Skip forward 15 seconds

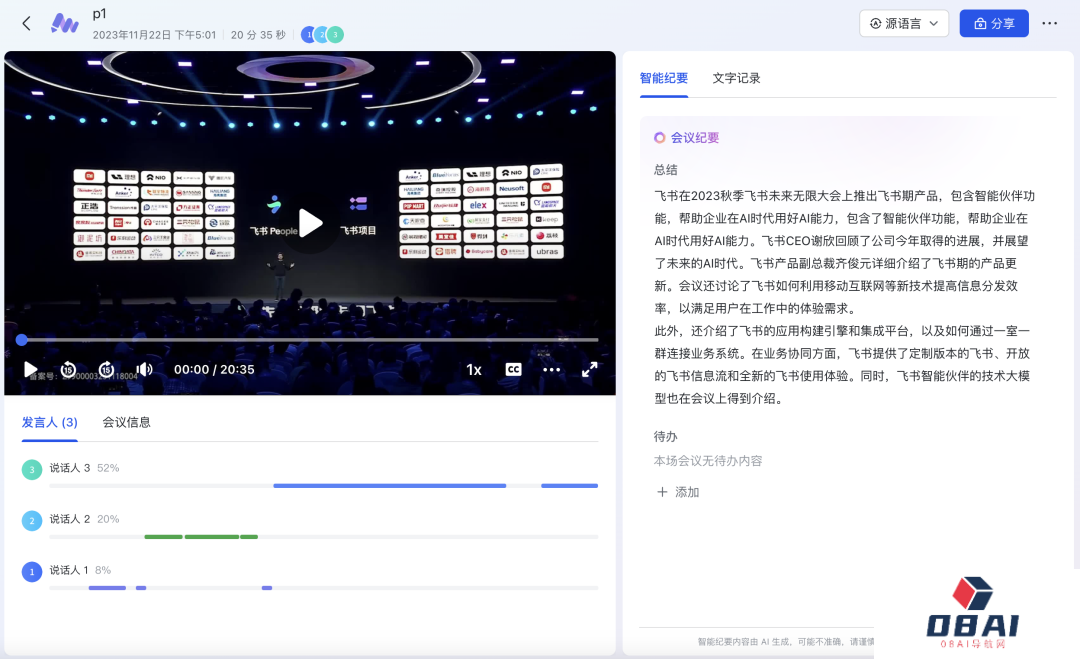(x=106, y=369)
